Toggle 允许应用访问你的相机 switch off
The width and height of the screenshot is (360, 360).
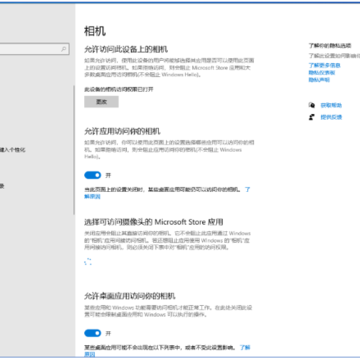(x=92, y=175)
